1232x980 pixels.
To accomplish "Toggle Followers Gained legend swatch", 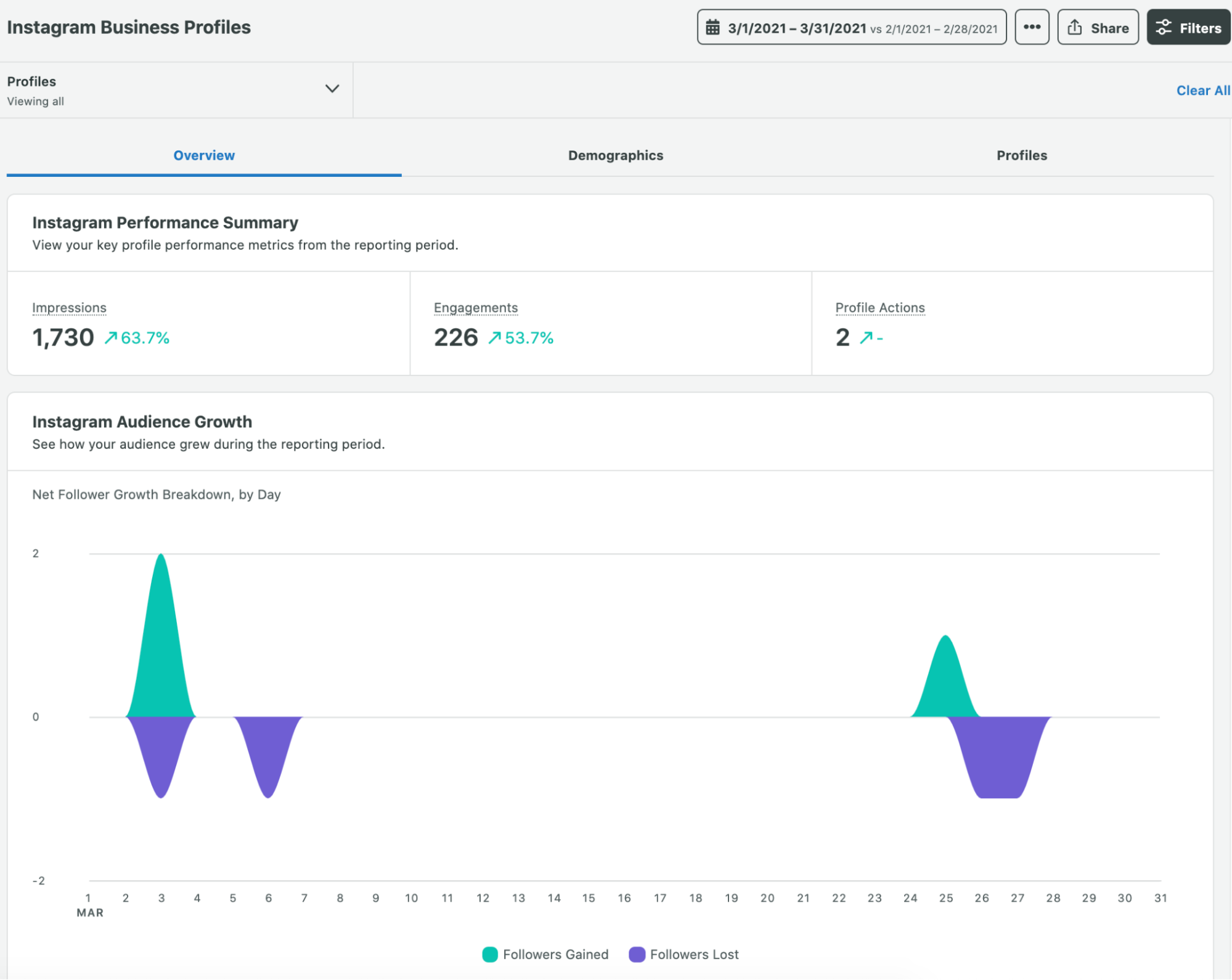I will (x=490, y=954).
